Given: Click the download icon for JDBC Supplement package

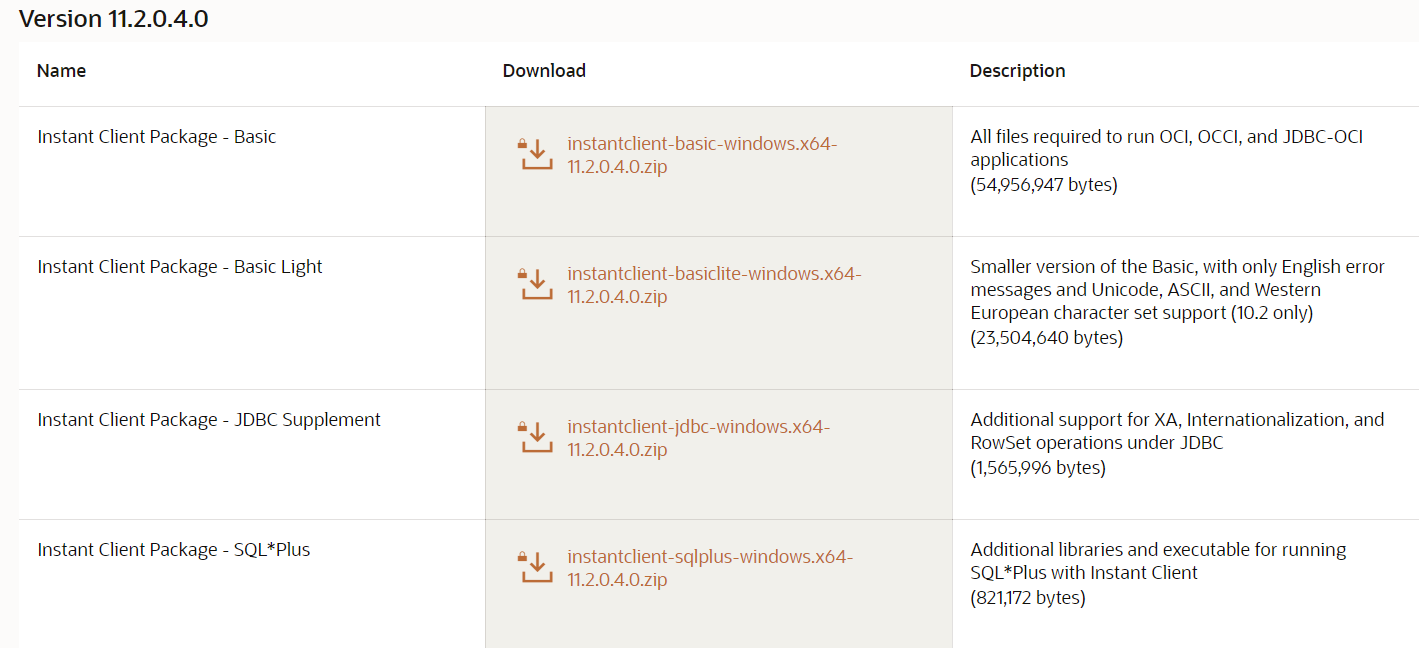Looking at the screenshot, I should [536, 437].
